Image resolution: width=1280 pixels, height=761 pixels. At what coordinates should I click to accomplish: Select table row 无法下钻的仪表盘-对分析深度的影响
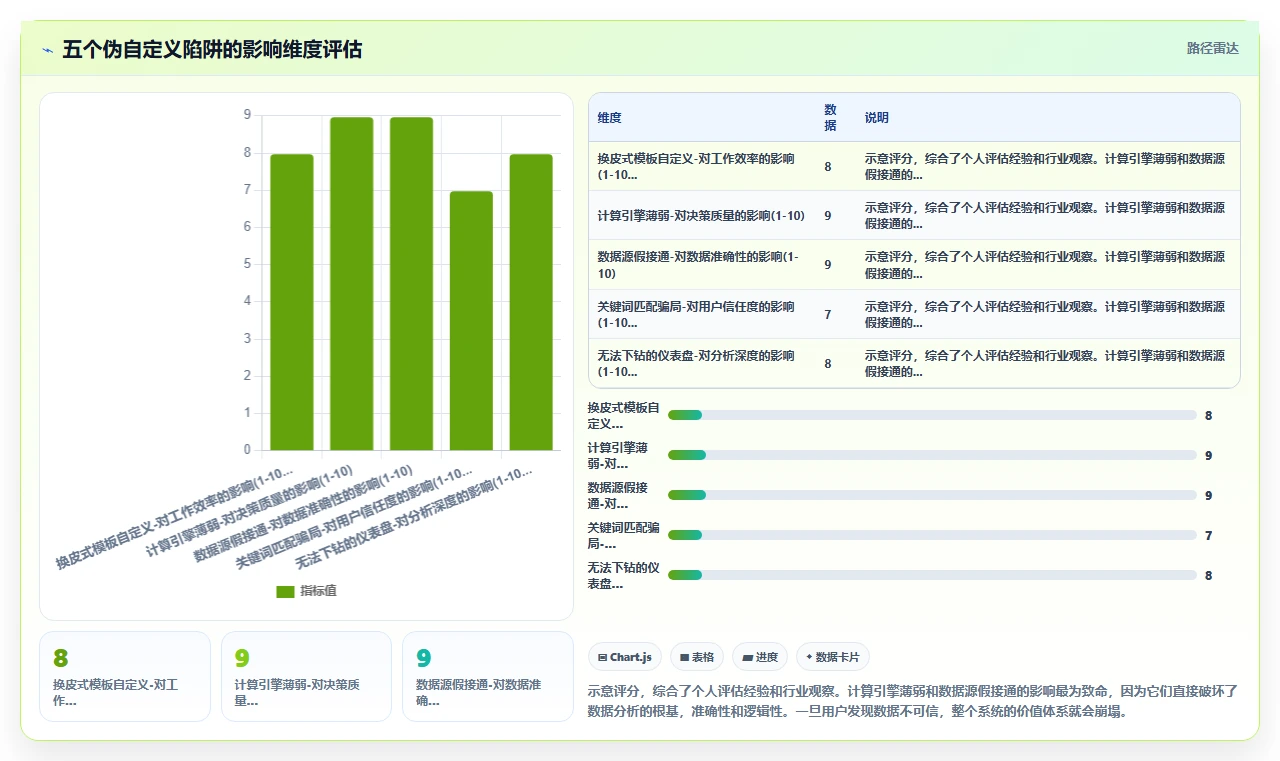point(914,363)
